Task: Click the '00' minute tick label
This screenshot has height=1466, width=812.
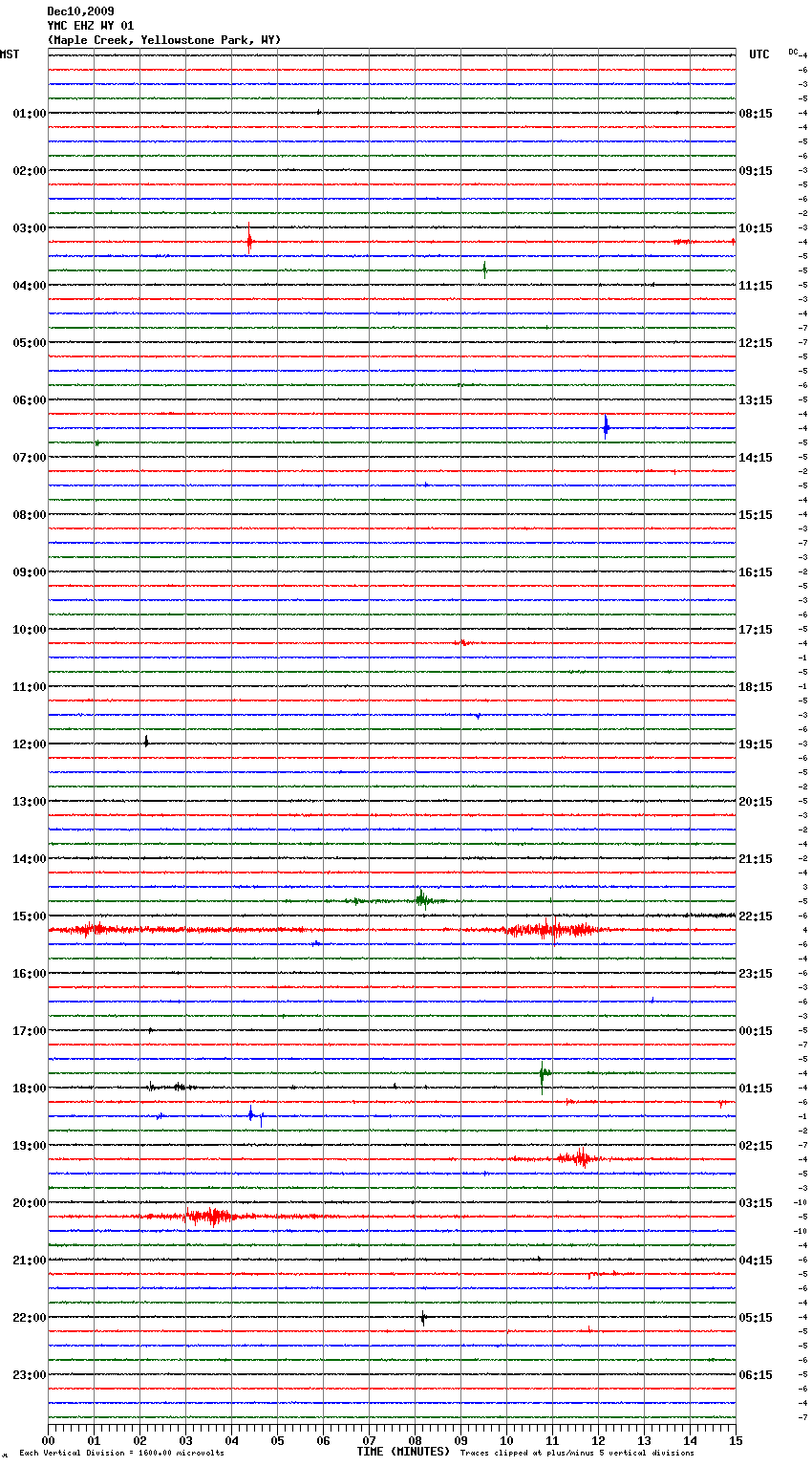Action: click(48, 1441)
